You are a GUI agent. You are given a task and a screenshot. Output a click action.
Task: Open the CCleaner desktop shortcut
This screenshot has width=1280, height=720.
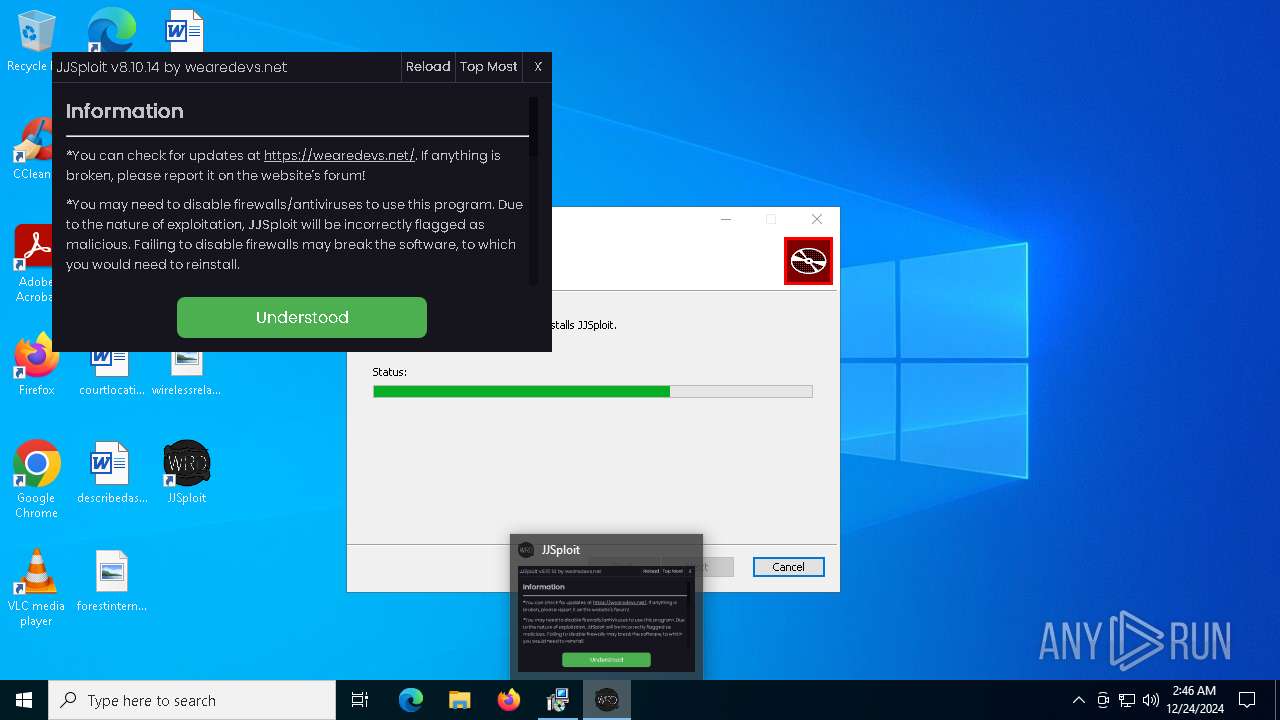point(33,150)
